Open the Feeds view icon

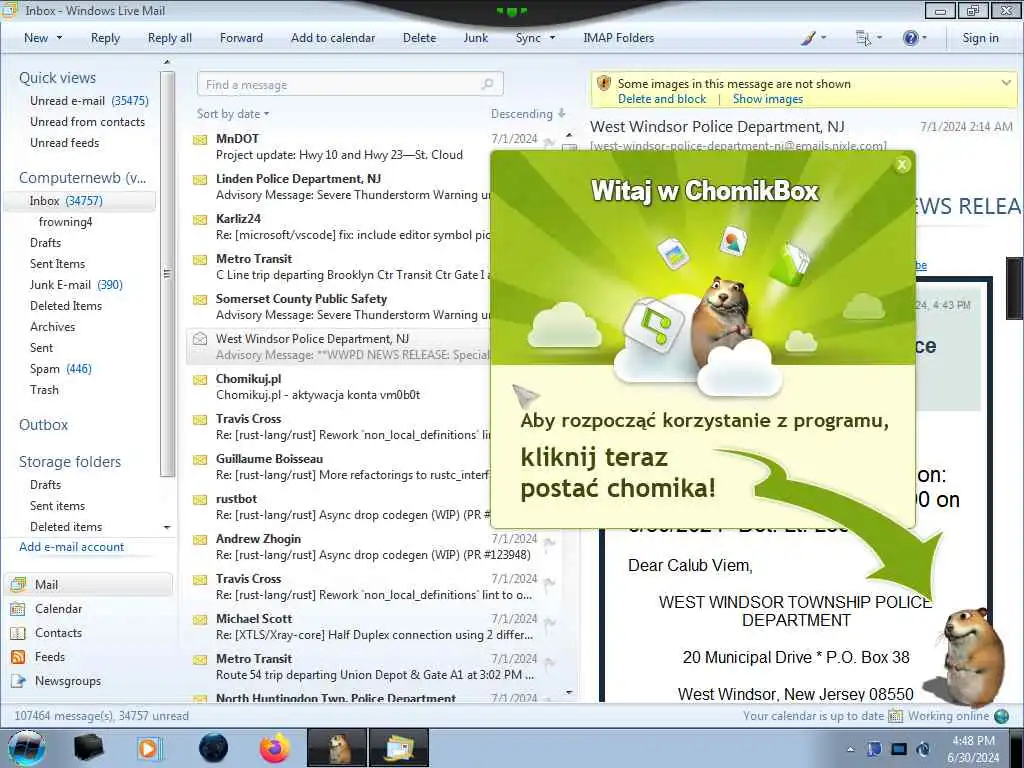[x=18, y=657]
